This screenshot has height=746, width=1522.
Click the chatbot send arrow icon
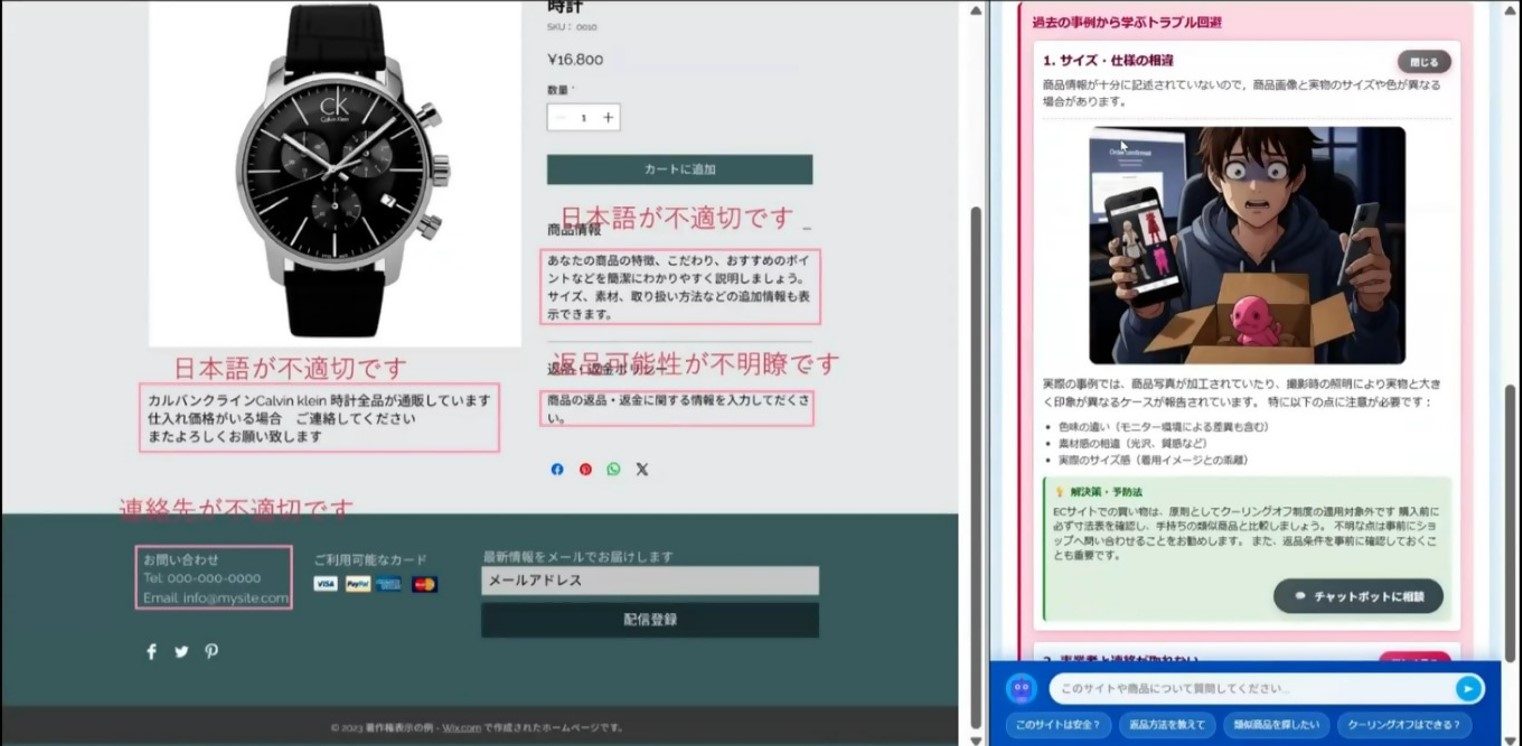click(1467, 688)
